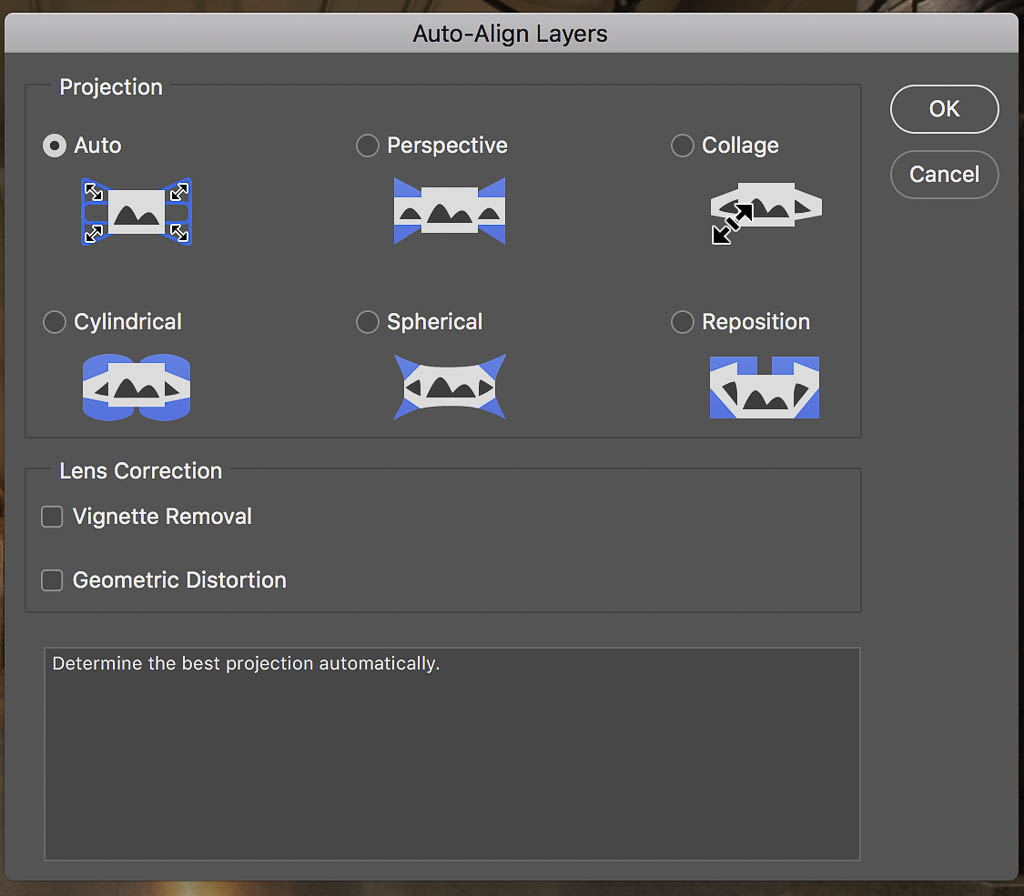
Task: Choose the Perspective radio button
Action: tap(368, 146)
